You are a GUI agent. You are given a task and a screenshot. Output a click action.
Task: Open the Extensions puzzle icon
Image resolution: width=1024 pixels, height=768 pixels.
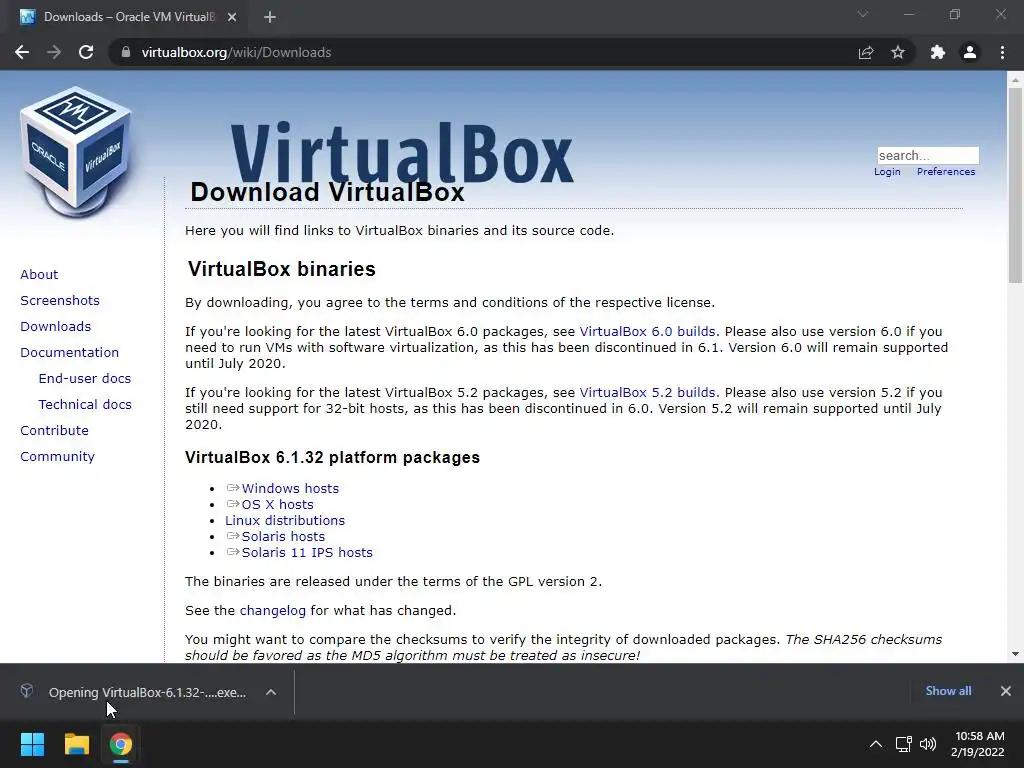(938, 52)
